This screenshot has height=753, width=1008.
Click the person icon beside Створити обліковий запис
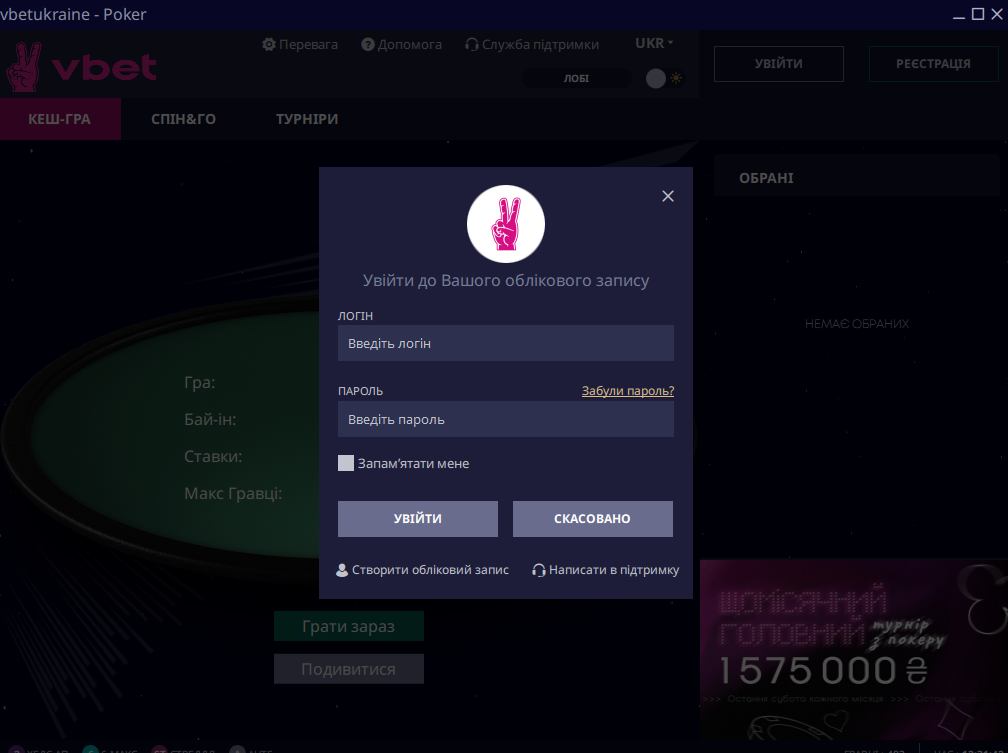tap(342, 570)
